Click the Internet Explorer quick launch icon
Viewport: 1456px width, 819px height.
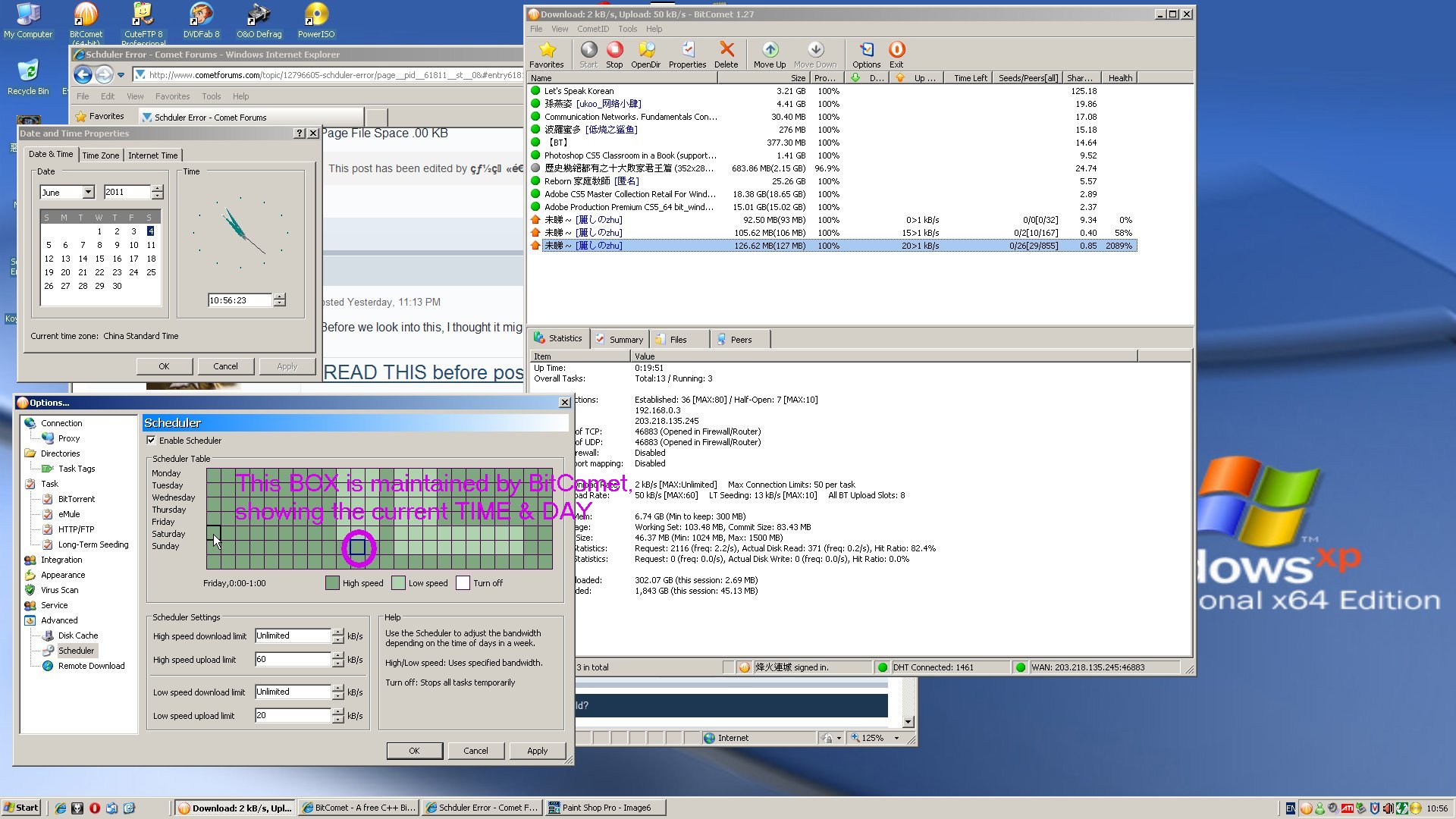tap(61, 808)
